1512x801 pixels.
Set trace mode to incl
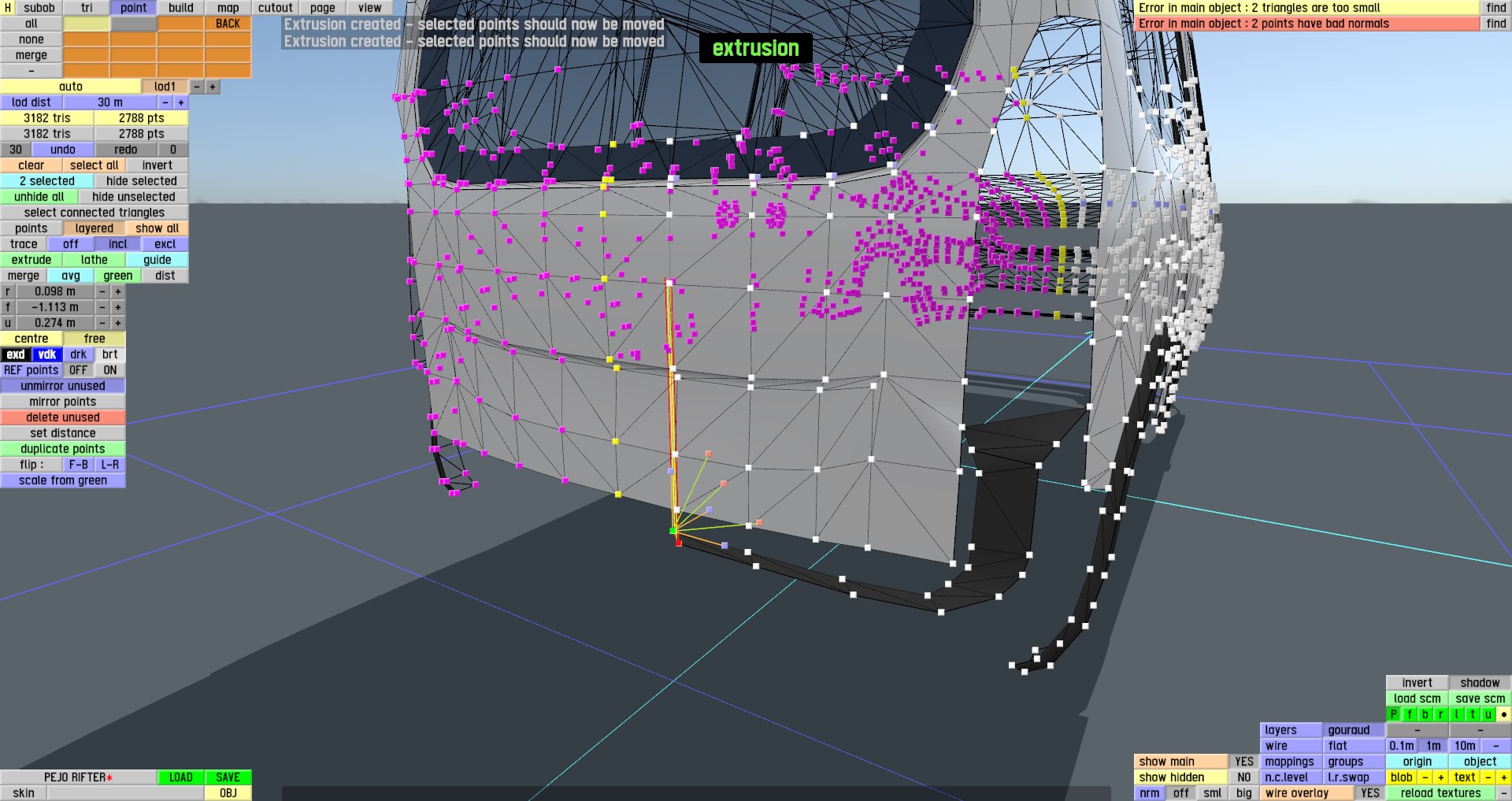coord(118,244)
